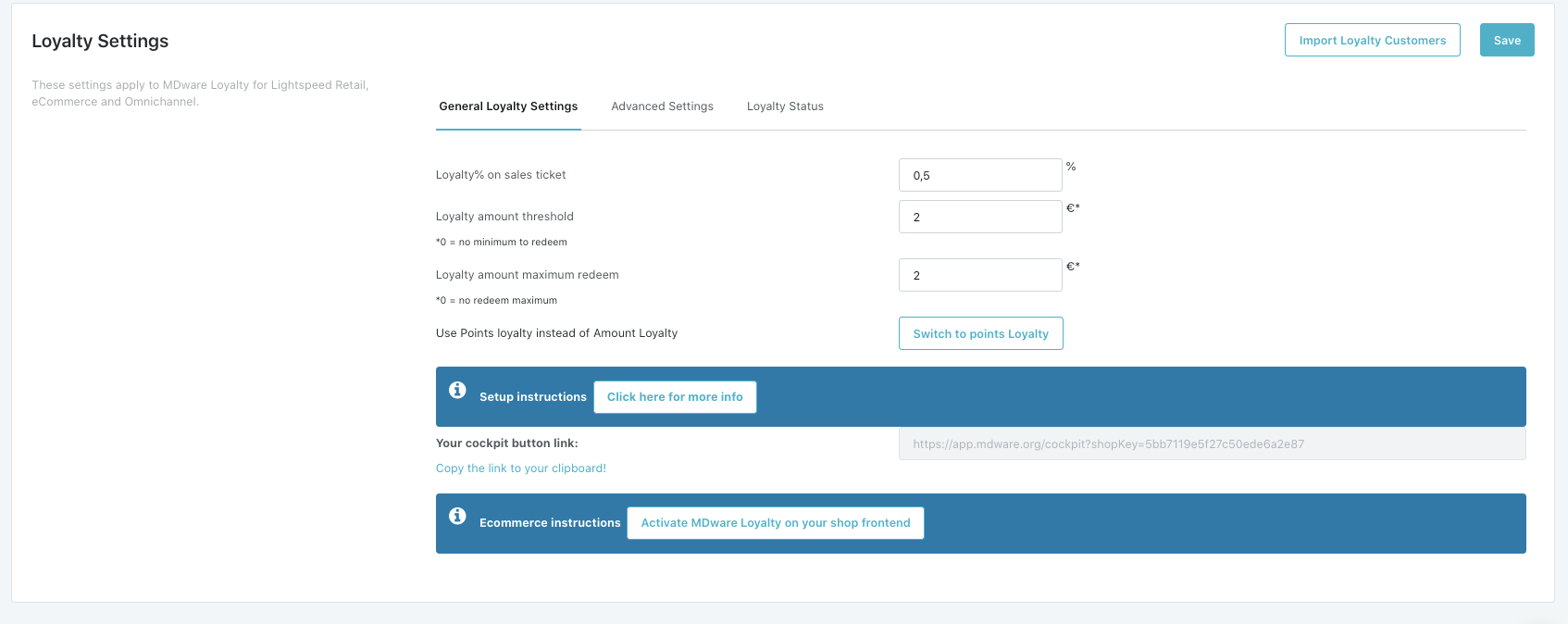Focus the Loyalty% on sales ticket field

click(x=980, y=175)
